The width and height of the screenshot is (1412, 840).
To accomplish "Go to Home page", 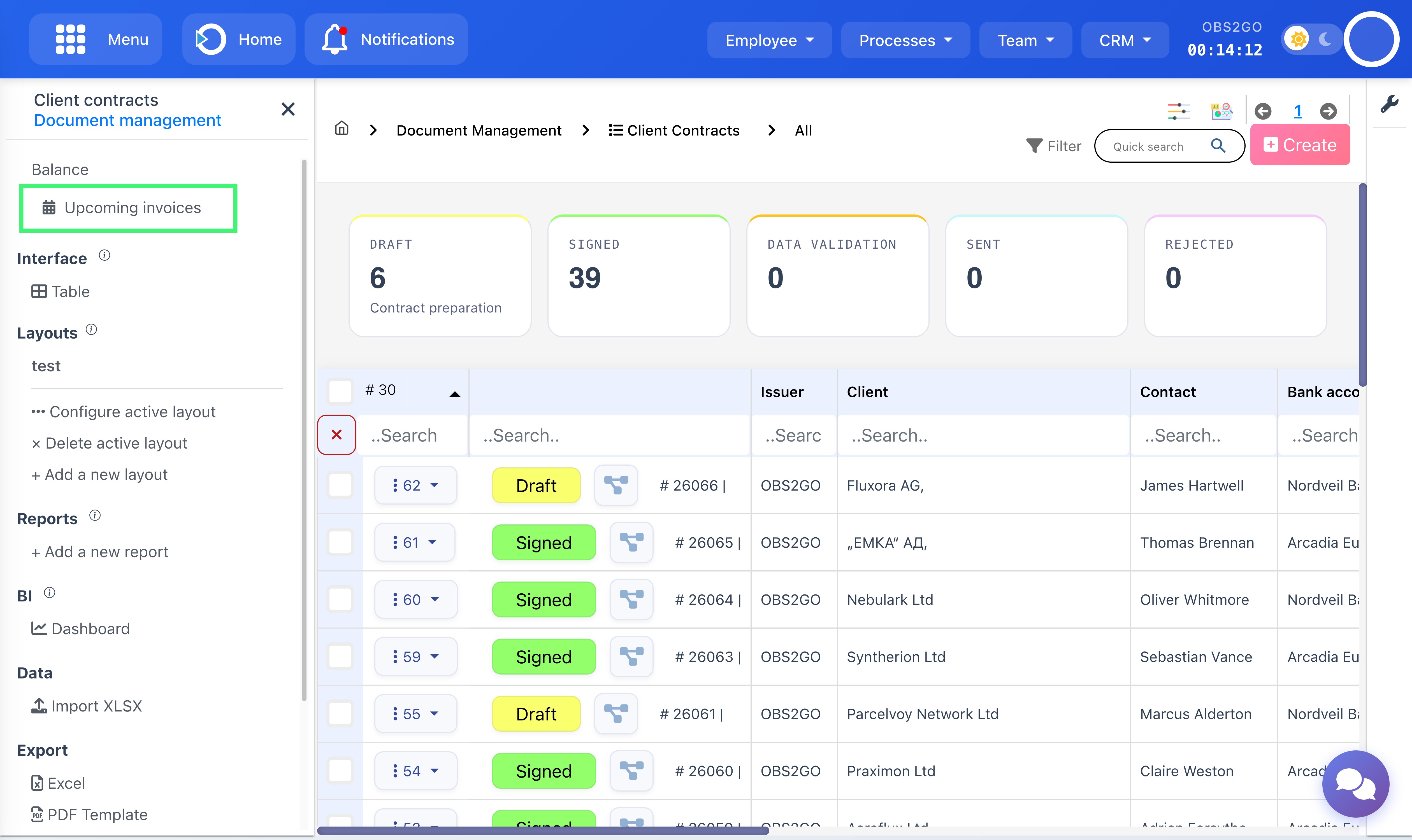I will 239,39.
